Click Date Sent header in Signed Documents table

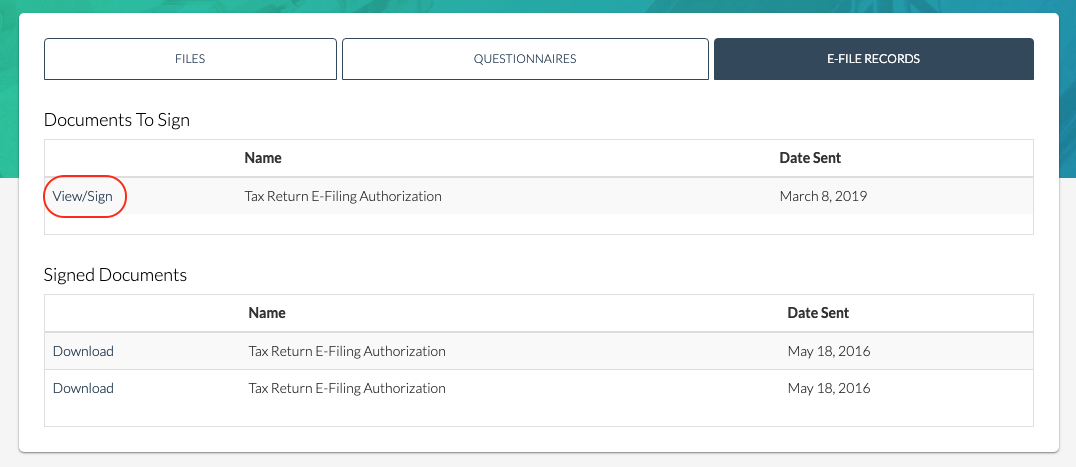[818, 313]
